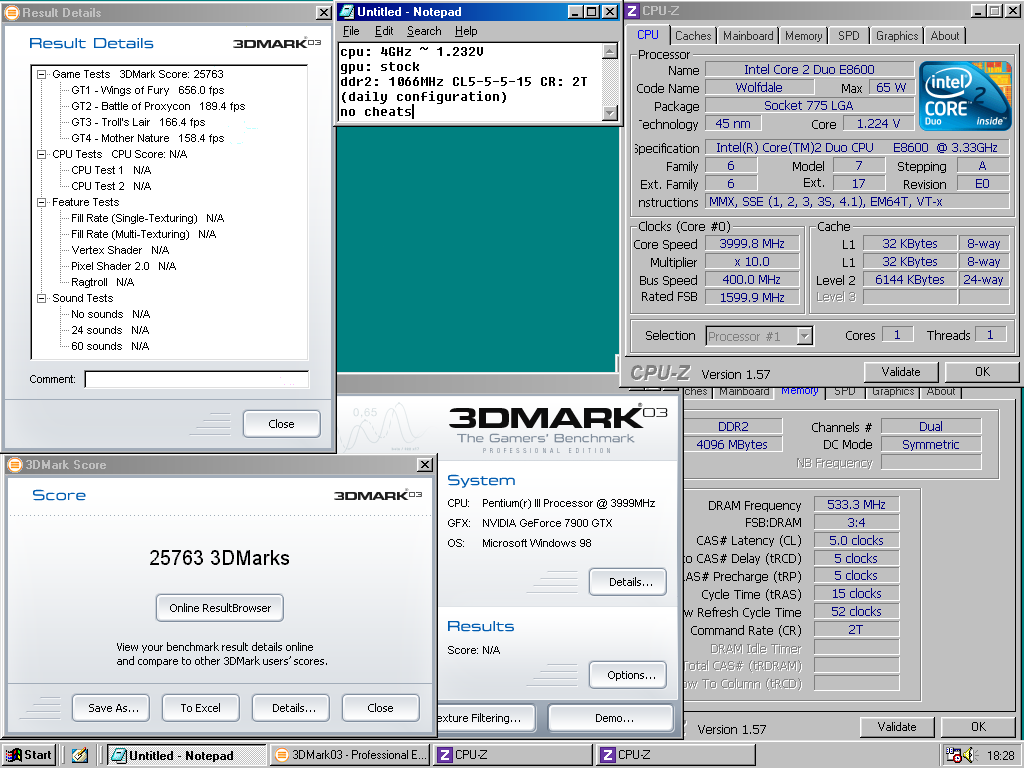This screenshot has height=768, width=1024.
Task: Open the Help menu in Notepad
Action: coord(466,31)
